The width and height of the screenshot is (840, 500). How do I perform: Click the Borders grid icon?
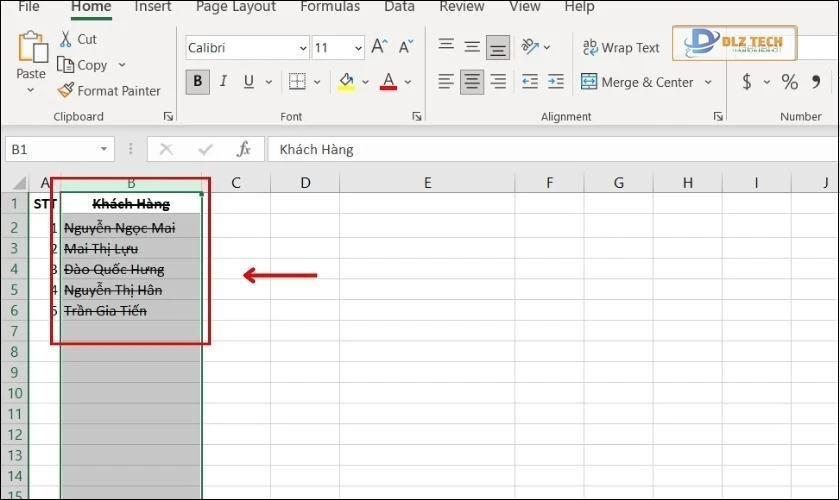297,82
